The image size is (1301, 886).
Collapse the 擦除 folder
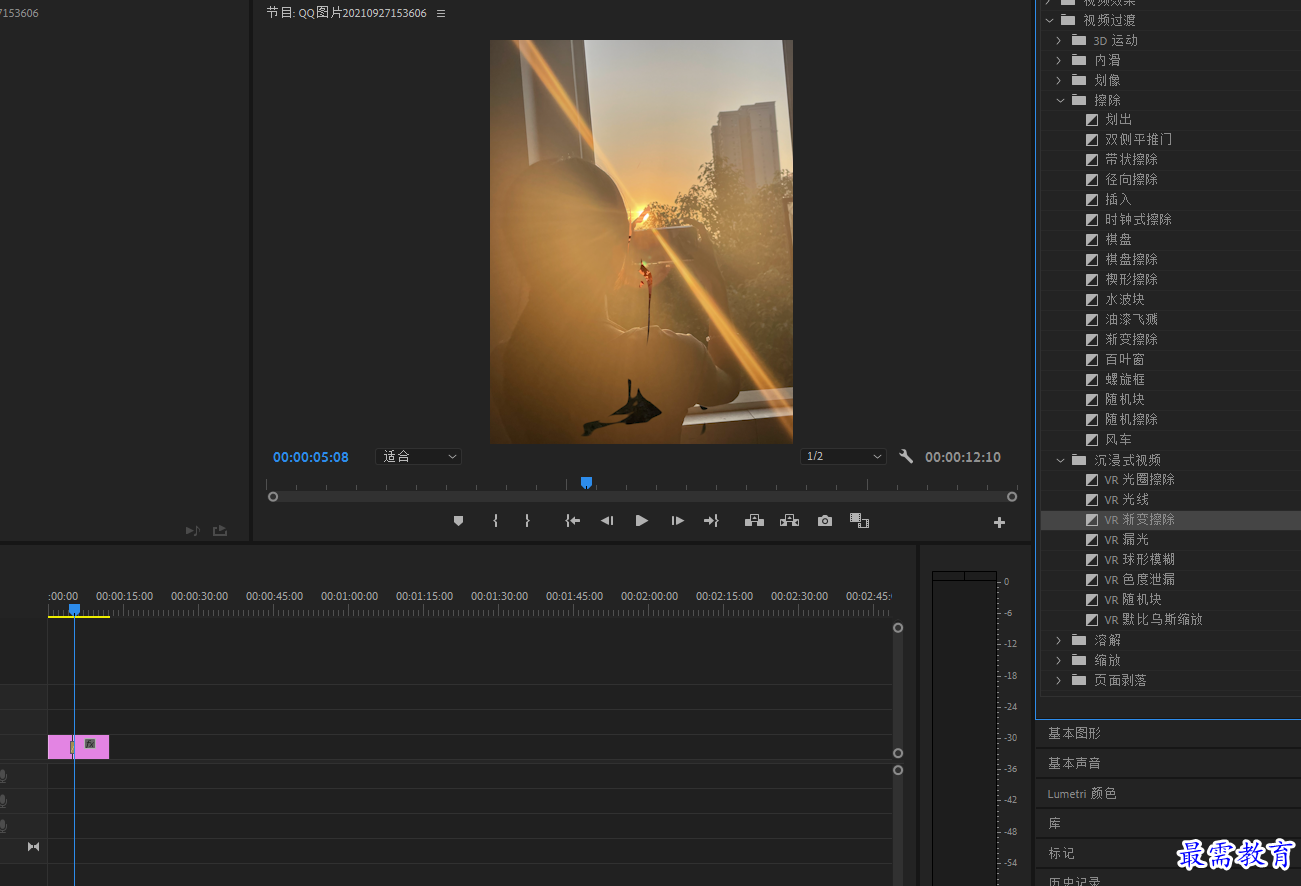(1060, 100)
